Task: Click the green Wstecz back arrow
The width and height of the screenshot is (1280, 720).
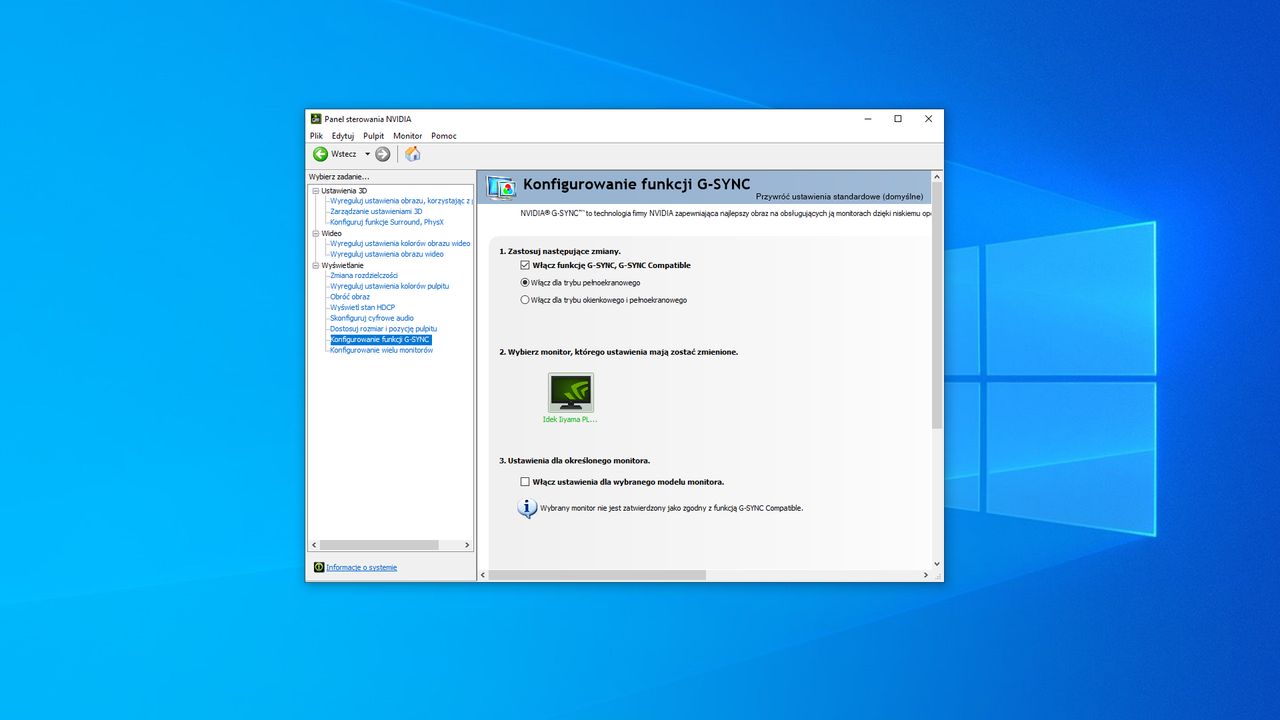Action: pos(320,154)
